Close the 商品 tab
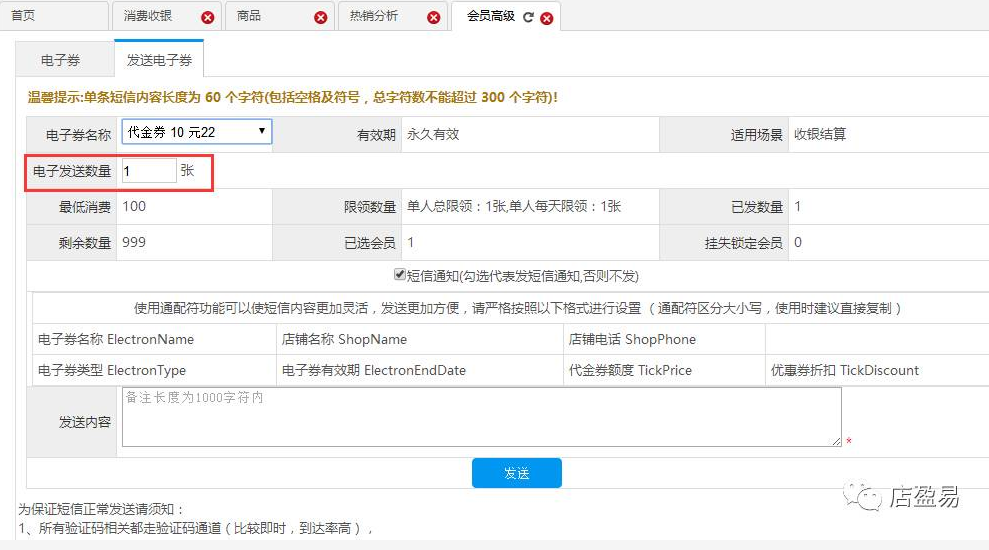Viewport: 989px width, 550px height. [x=320, y=17]
